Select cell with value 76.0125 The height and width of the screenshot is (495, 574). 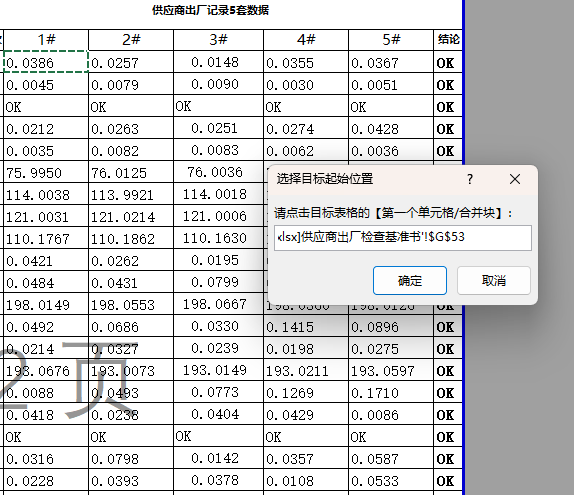pyautogui.click(x=131, y=172)
